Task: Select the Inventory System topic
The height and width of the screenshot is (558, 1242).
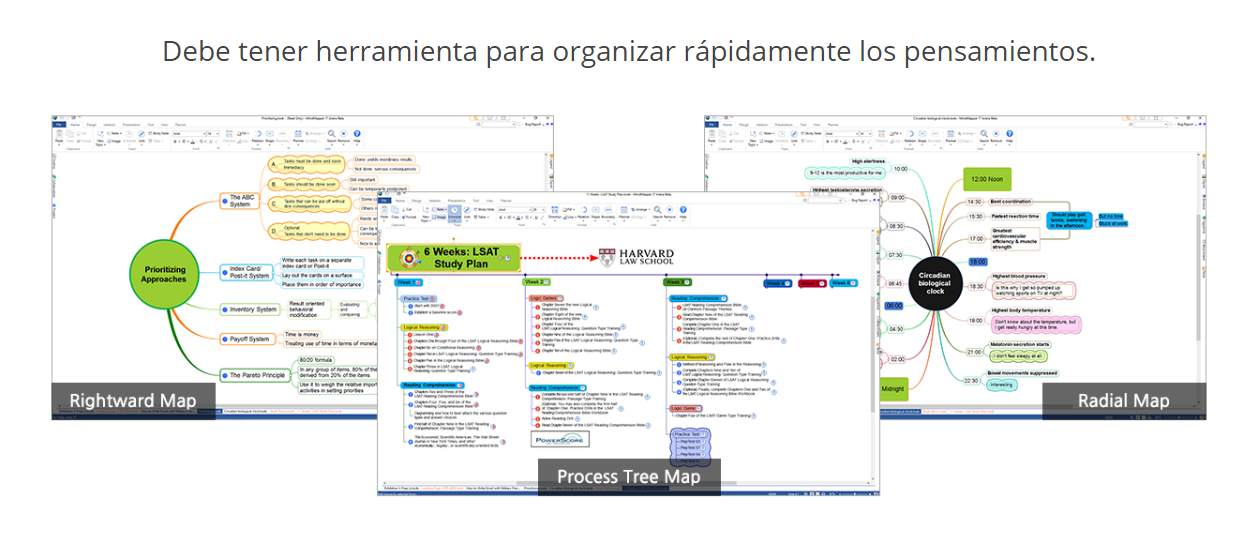Action: pos(249,309)
